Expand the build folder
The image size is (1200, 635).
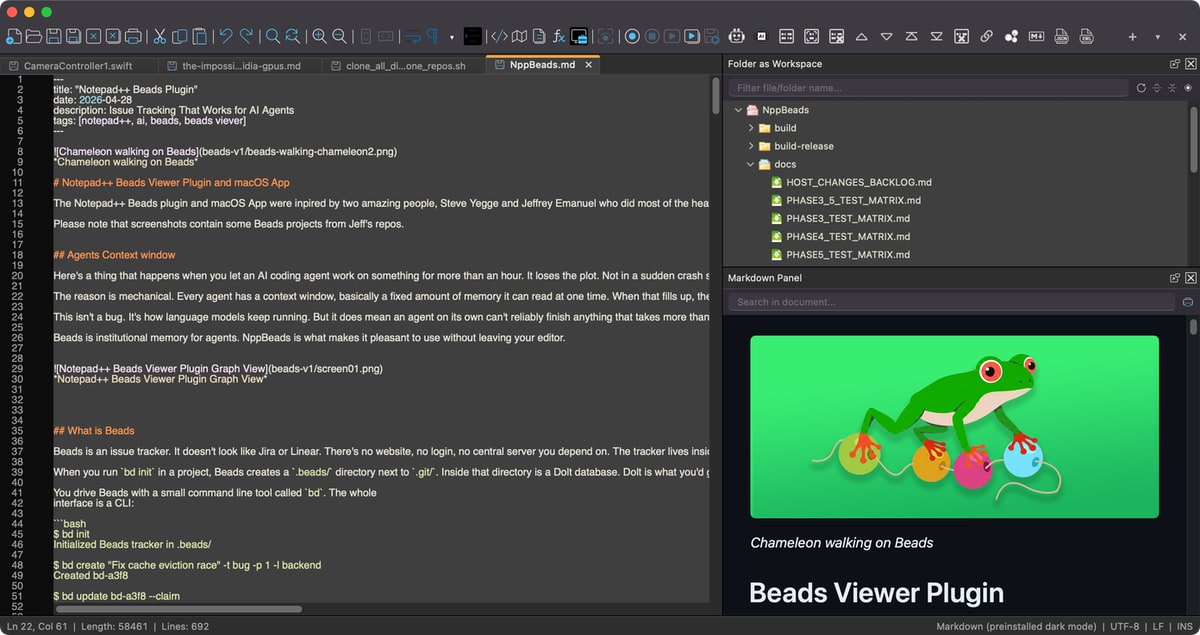click(x=751, y=128)
